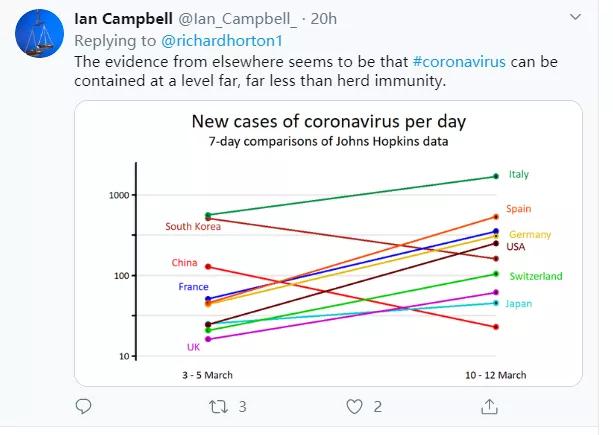The image size is (613, 435).
Task: Click the reply speech bubble icon
Action: click(x=84, y=407)
